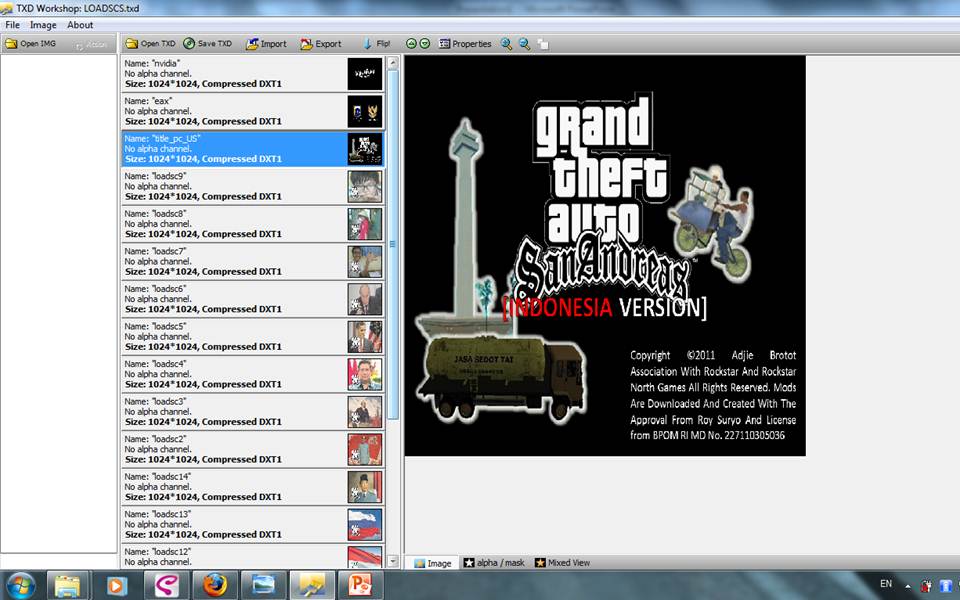960x600 pixels.
Task: Show hidden tray icons arrow
Action: [x=908, y=587]
